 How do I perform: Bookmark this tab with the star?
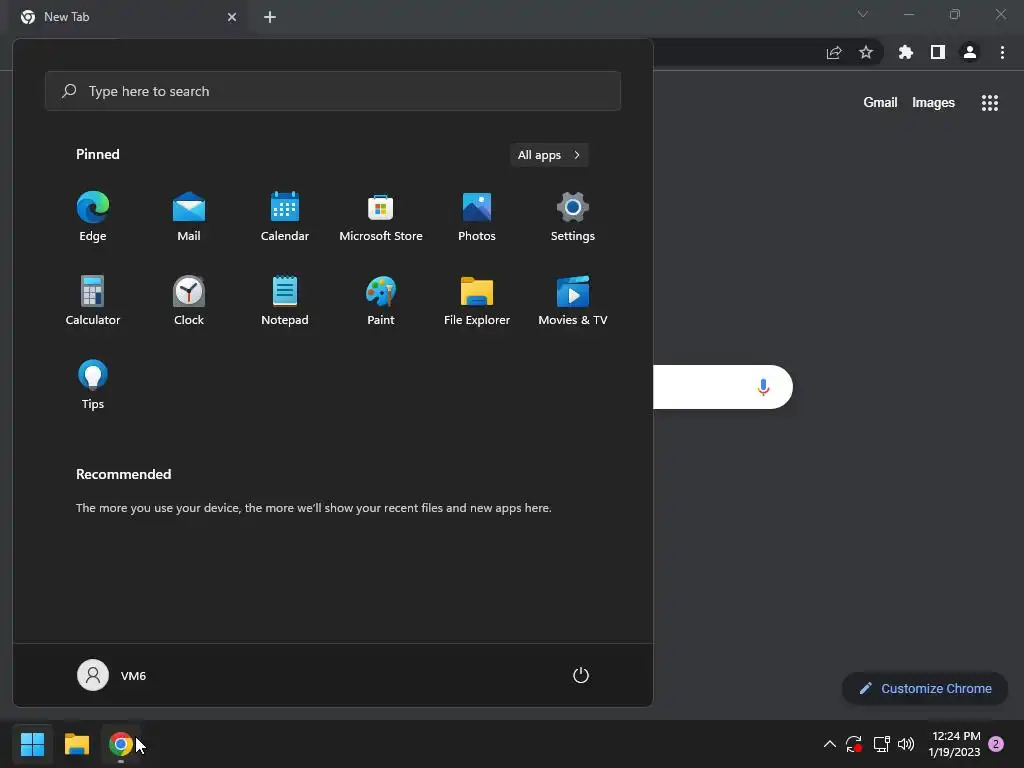pos(866,52)
